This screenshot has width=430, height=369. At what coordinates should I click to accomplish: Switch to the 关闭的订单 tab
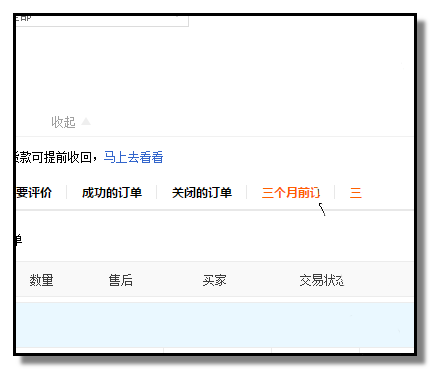[202, 193]
